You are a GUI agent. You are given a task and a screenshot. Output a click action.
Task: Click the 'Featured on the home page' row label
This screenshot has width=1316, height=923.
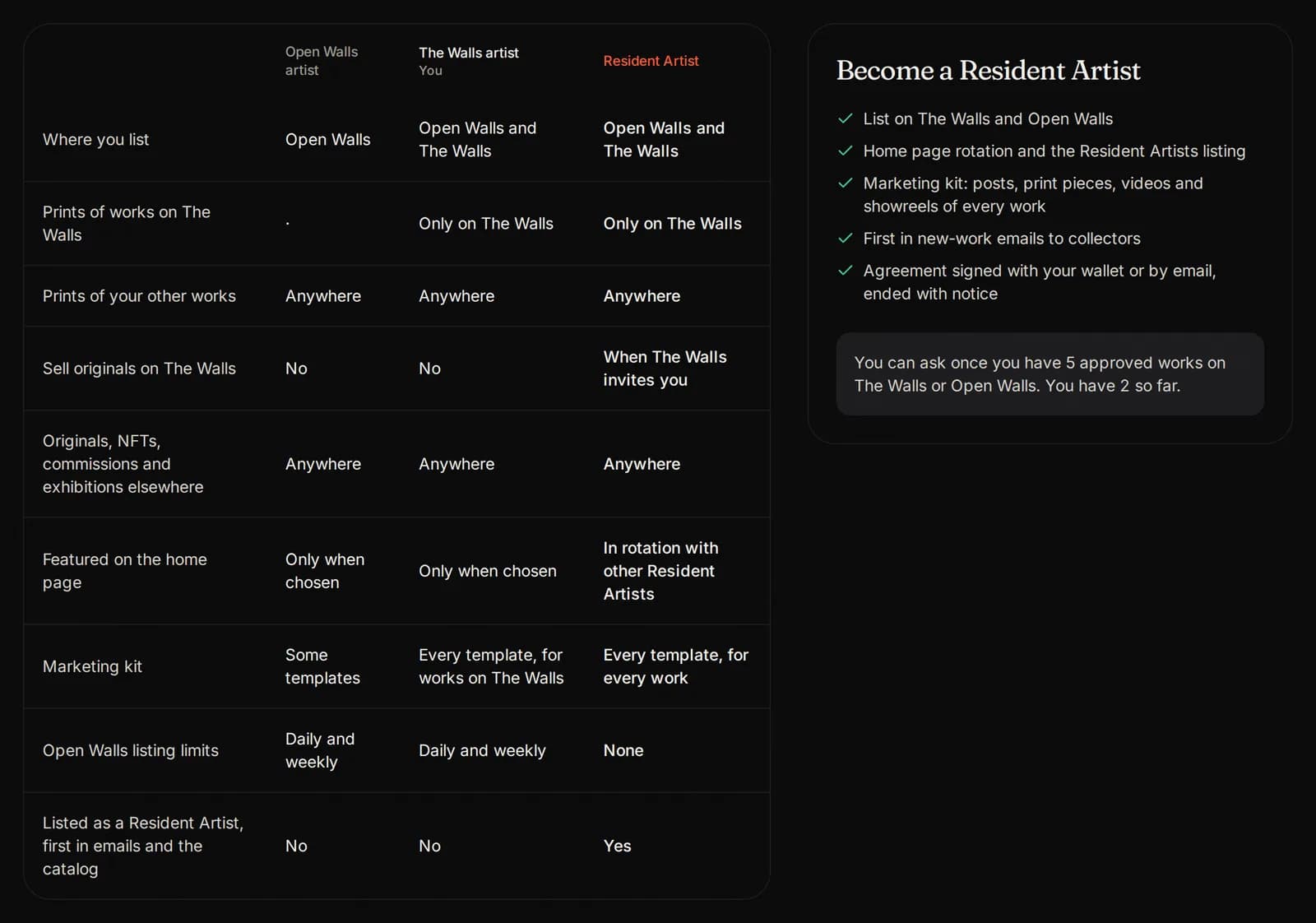(x=125, y=571)
